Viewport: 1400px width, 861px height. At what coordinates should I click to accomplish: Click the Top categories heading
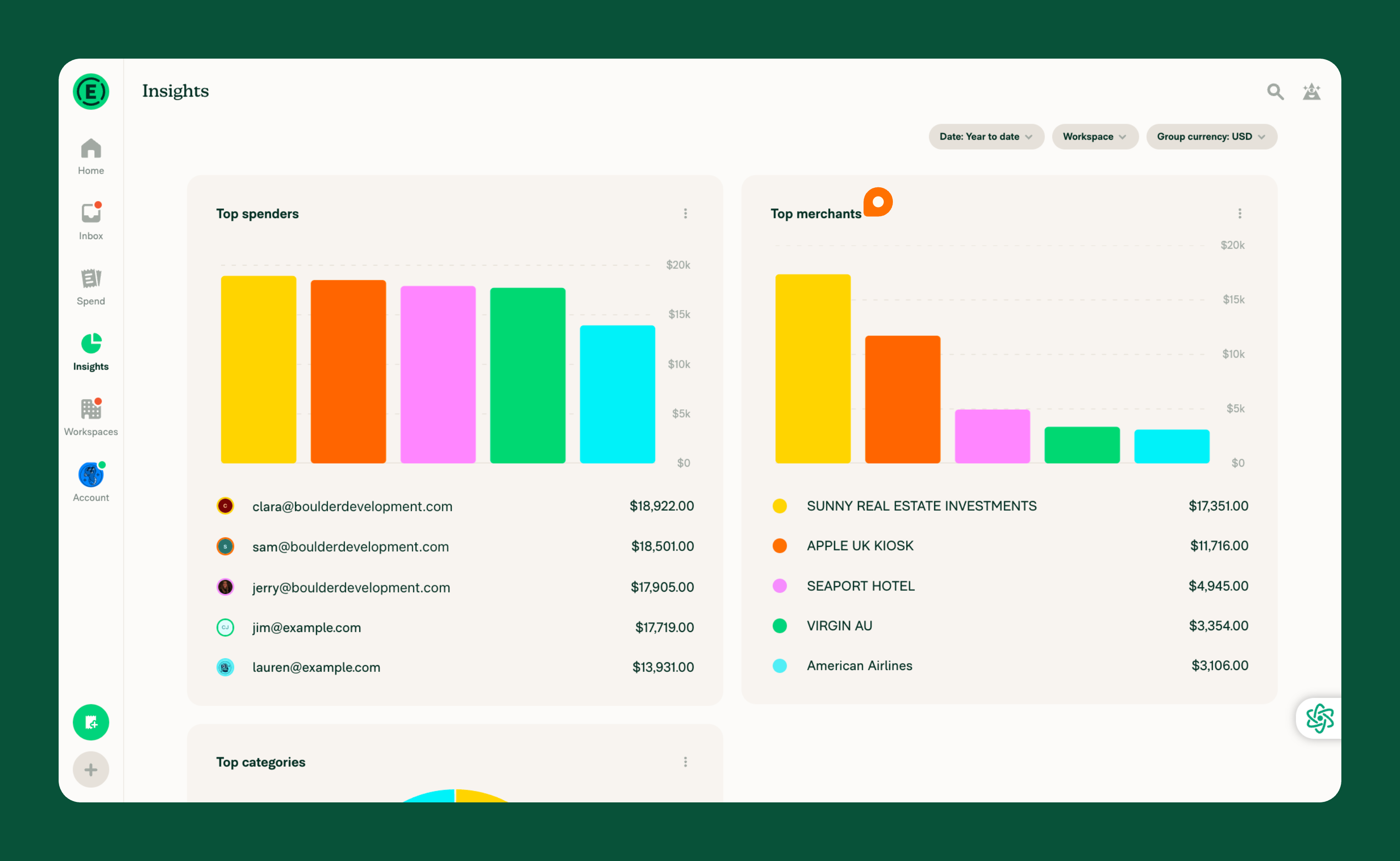(x=261, y=762)
